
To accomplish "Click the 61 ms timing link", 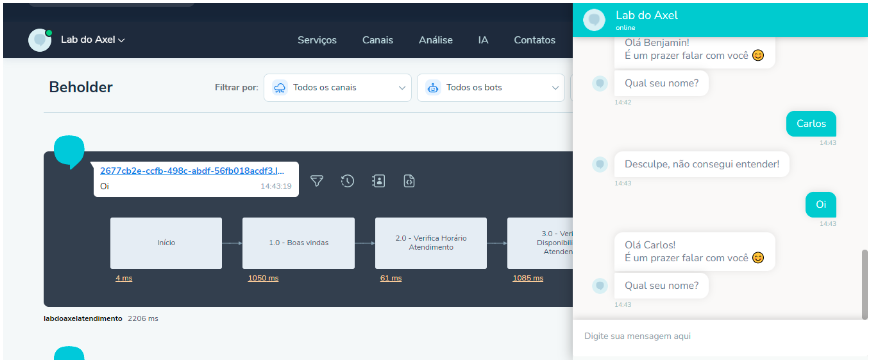I will click(x=391, y=278).
